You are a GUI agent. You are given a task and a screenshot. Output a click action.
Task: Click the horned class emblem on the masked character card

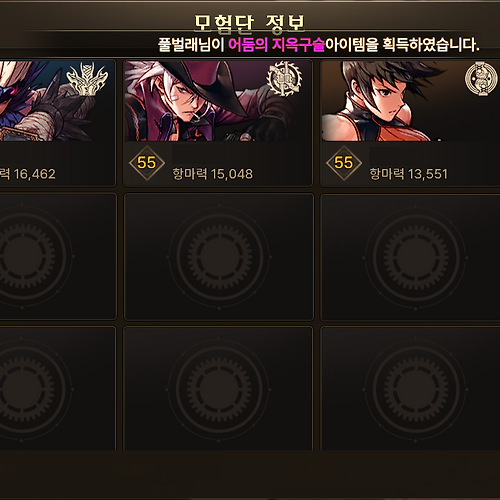(x=87, y=79)
